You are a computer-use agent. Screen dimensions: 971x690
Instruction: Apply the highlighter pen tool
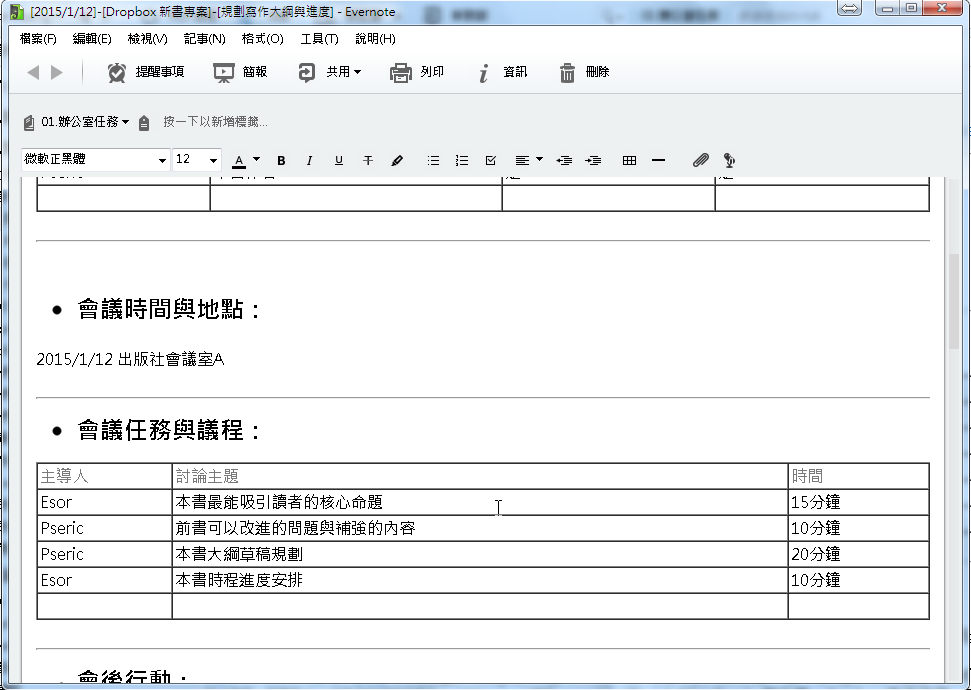(x=397, y=160)
